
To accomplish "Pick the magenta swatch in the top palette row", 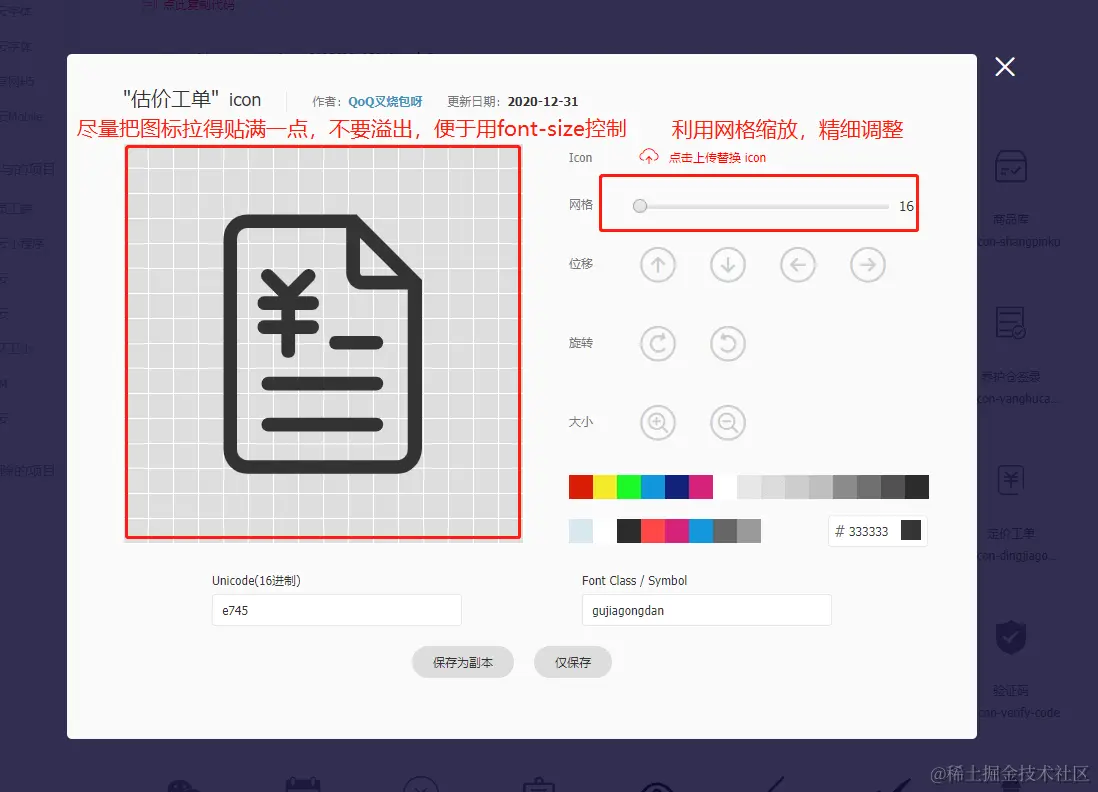I will pos(701,487).
